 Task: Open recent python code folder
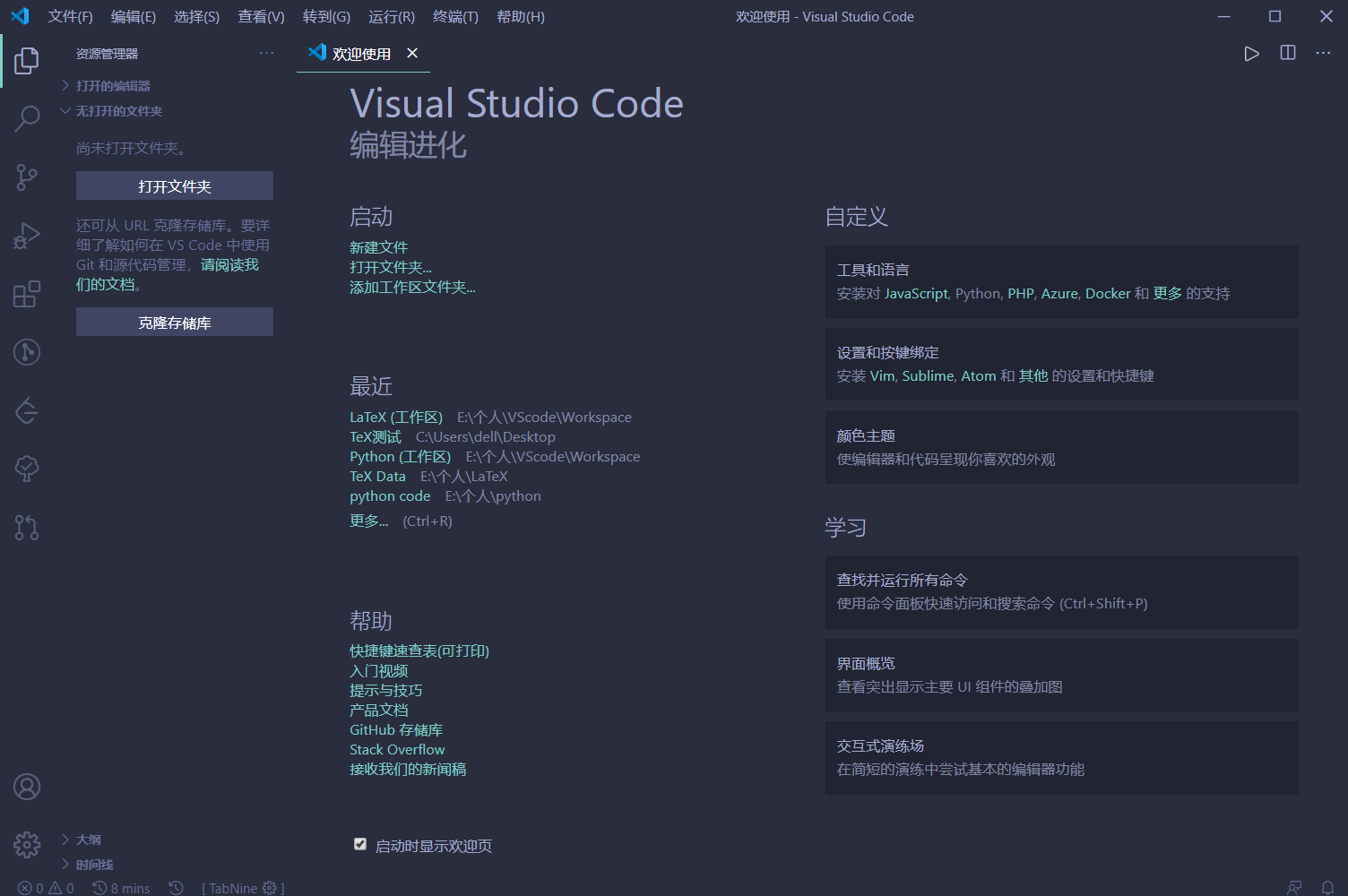(x=390, y=496)
